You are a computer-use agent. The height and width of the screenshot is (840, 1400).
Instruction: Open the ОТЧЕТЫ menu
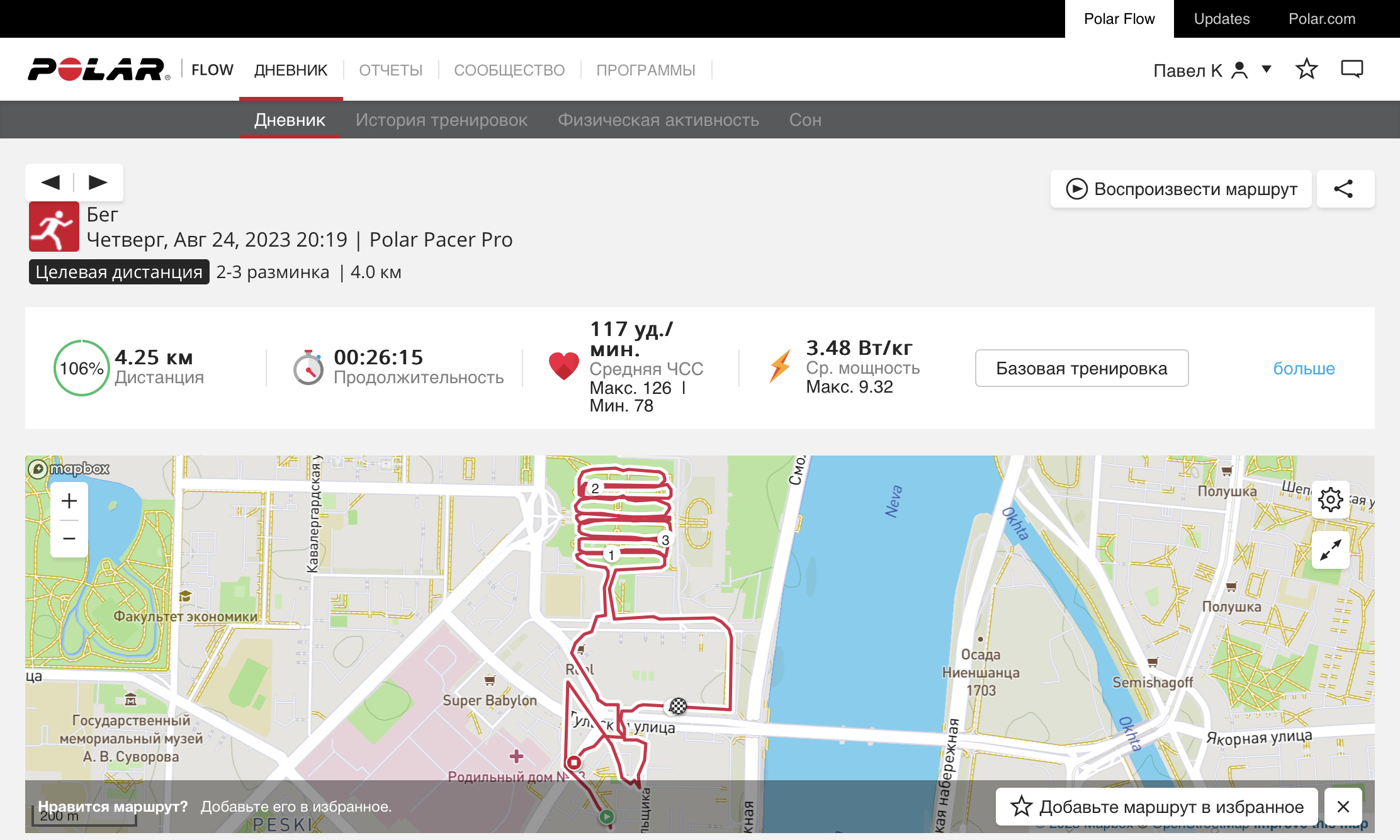coord(391,70)
